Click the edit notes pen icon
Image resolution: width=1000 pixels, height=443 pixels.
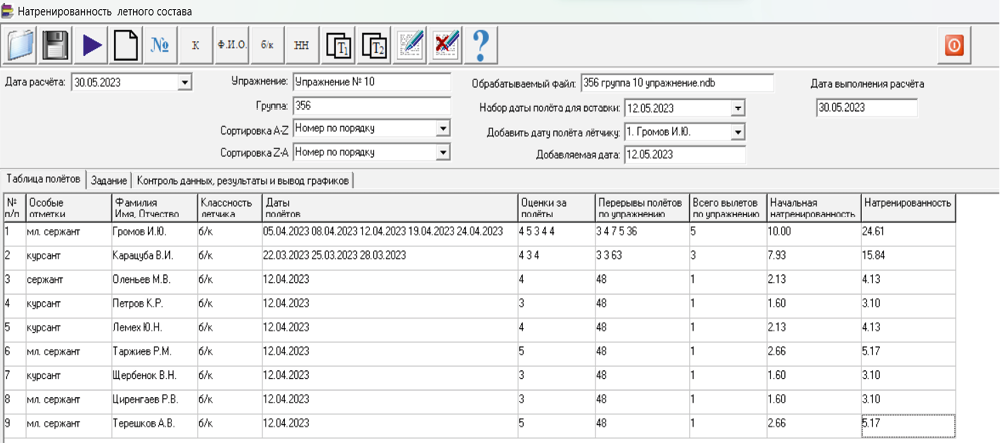[x=410, y=44]
